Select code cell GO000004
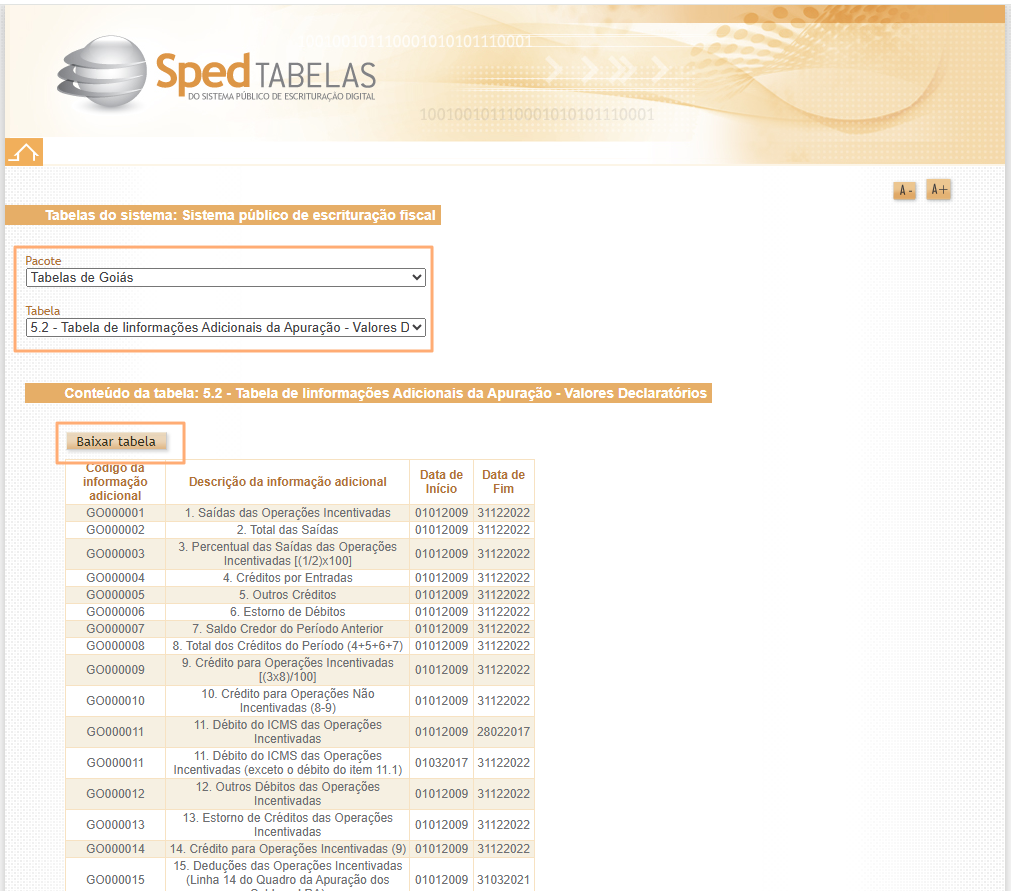The width and height of the screenshot is (1011, 891). 115,578
